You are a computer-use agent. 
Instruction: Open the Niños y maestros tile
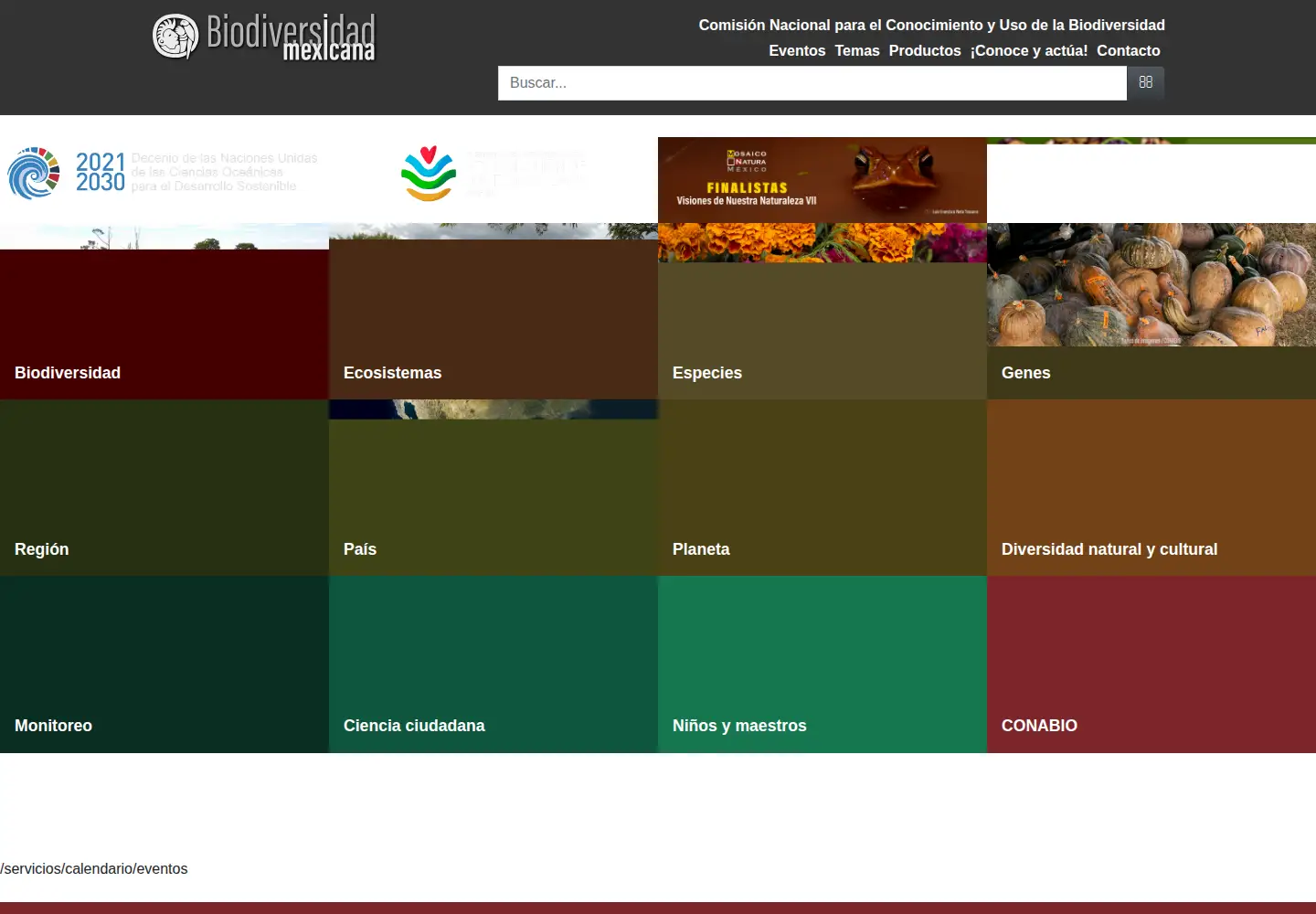point(822,664)
